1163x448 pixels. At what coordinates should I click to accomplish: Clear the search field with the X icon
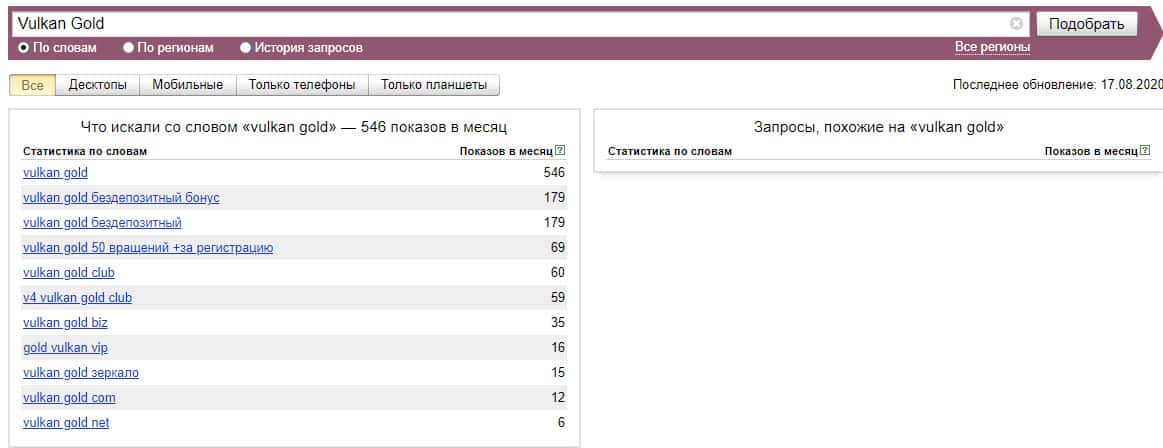(1016, 23)
